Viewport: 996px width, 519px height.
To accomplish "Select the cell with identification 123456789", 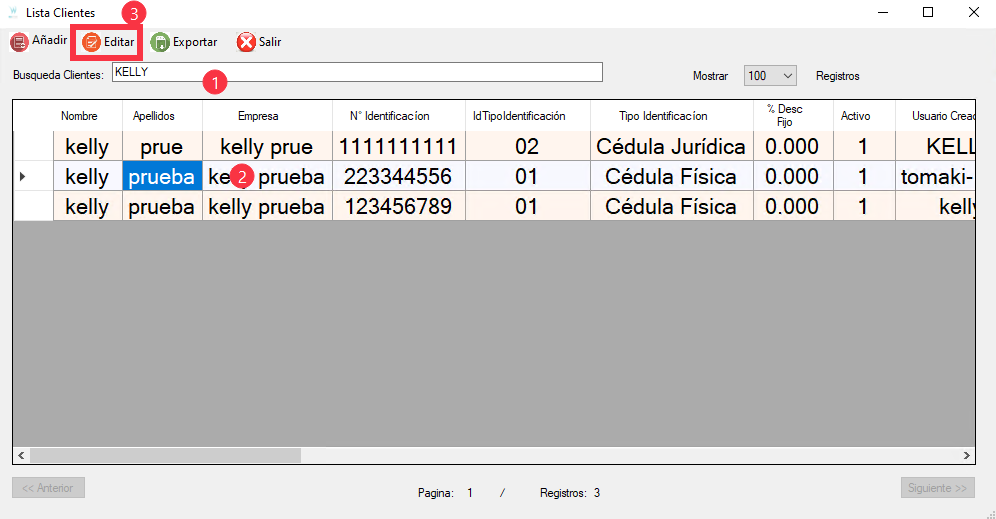I will 398,207.
